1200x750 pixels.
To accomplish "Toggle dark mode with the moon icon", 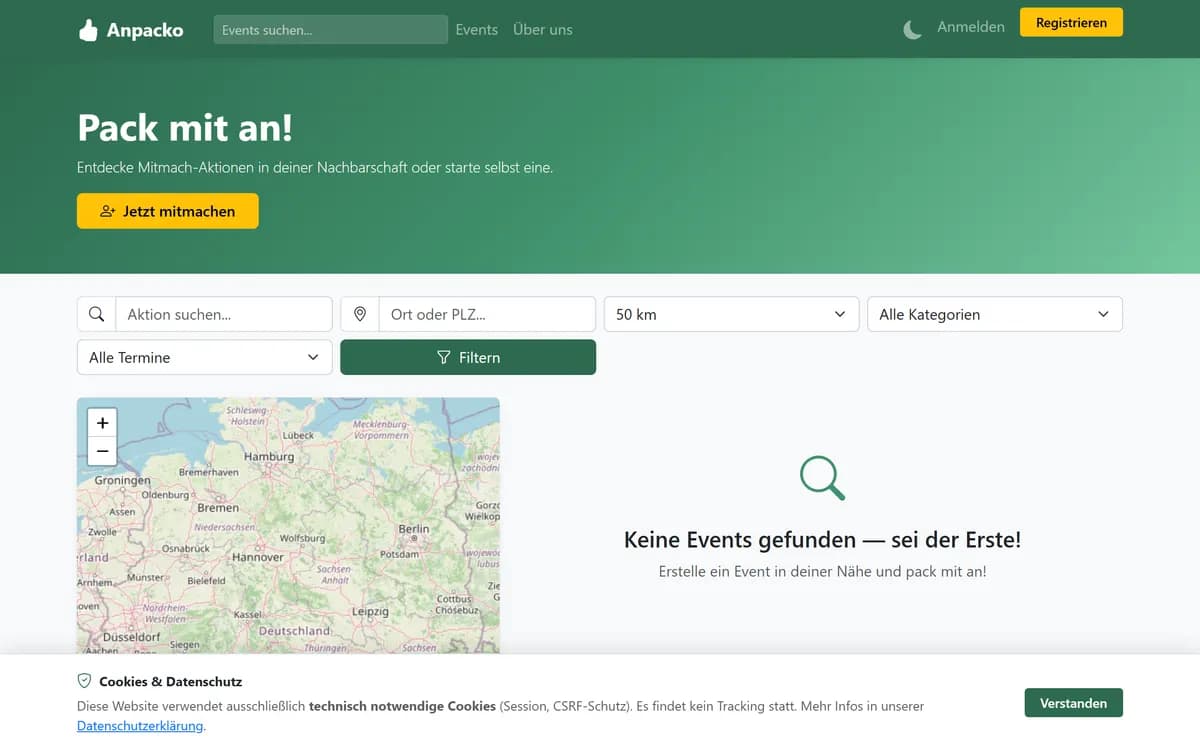I will point(912,30).
